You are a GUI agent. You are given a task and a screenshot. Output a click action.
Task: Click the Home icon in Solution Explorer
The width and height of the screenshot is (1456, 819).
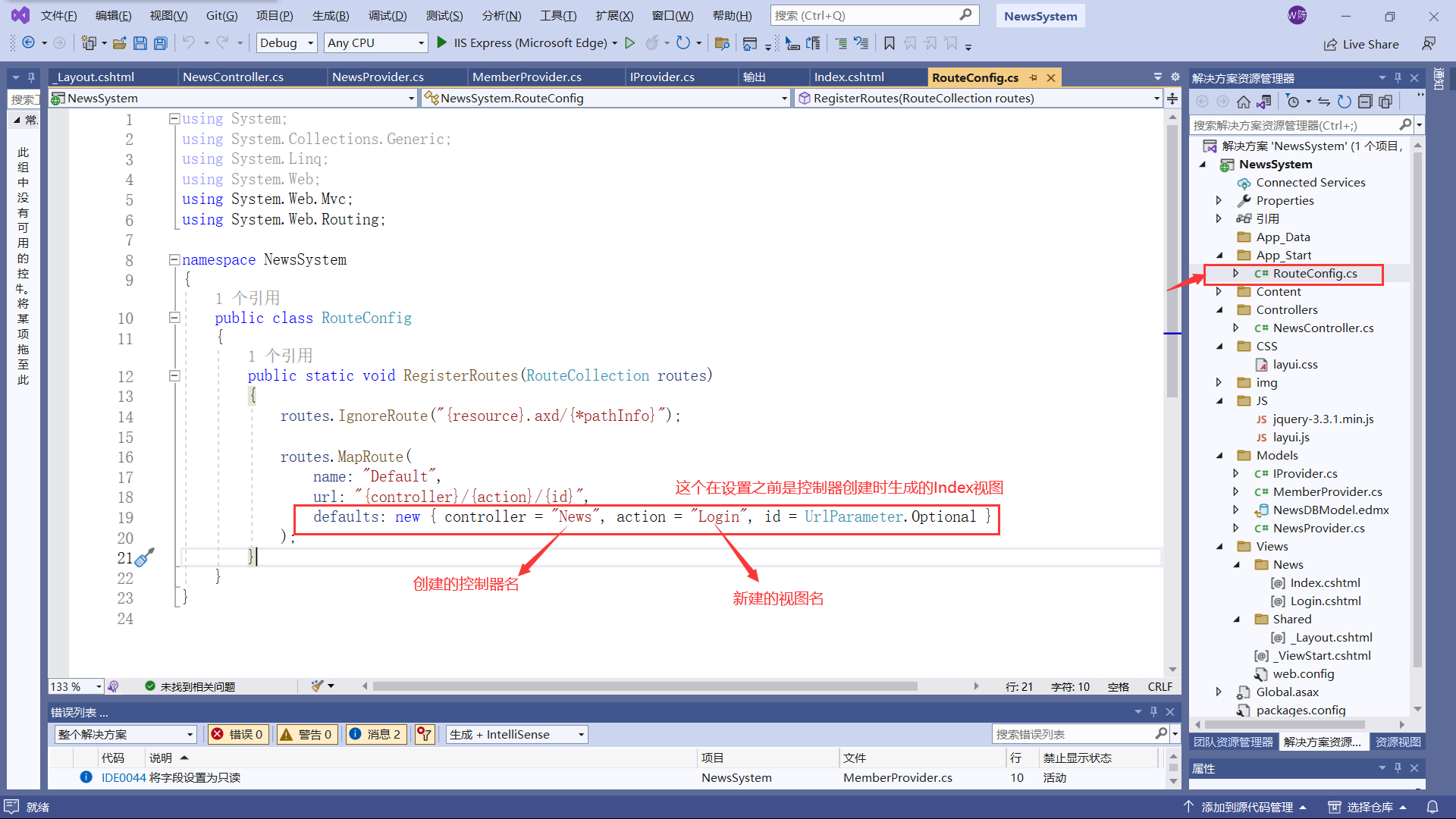tap(1243, 102)
